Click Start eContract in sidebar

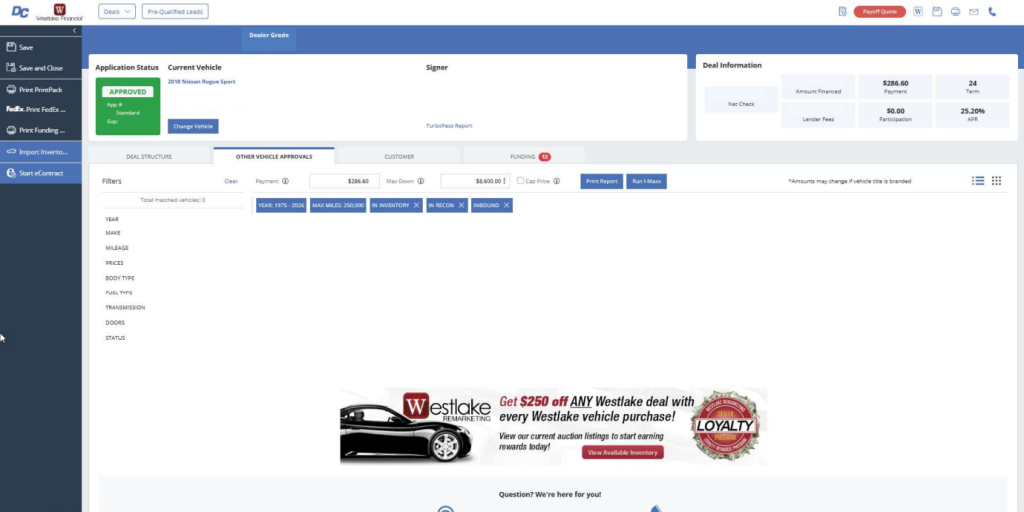coord(40,173)
